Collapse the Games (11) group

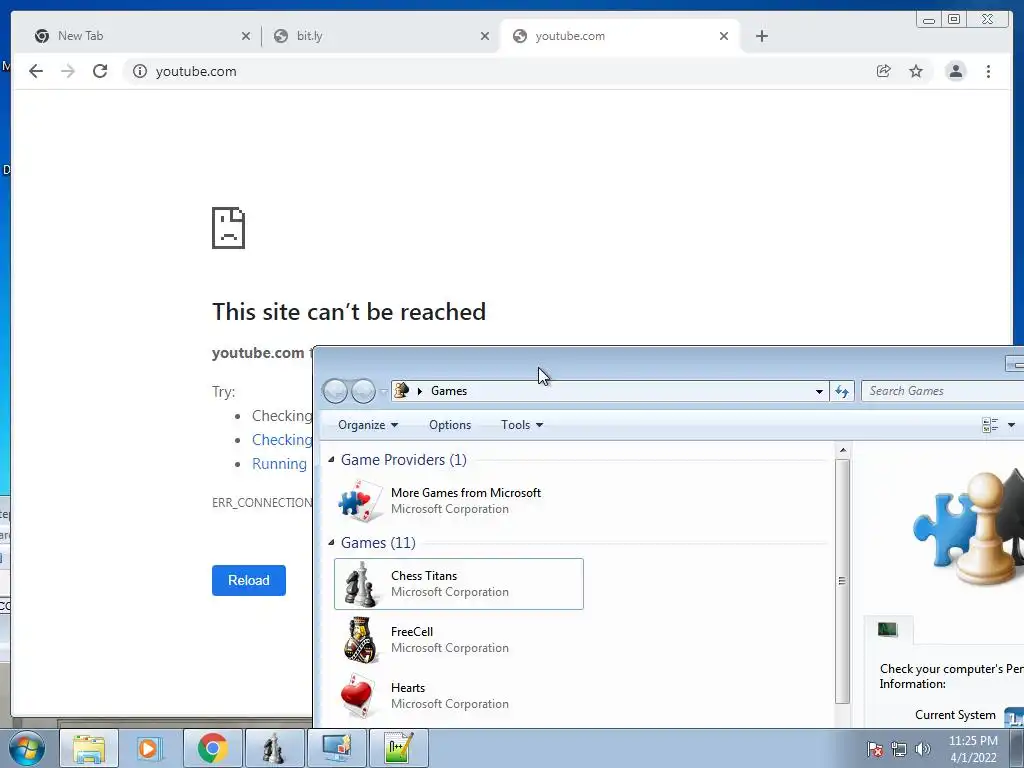point(331,543)
